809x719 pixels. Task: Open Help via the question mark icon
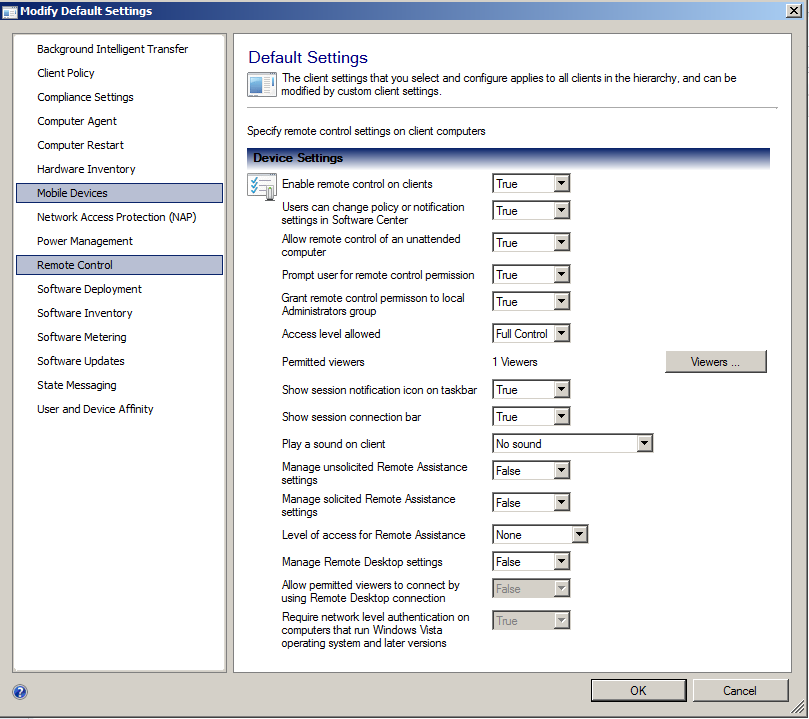pos(20,692)
